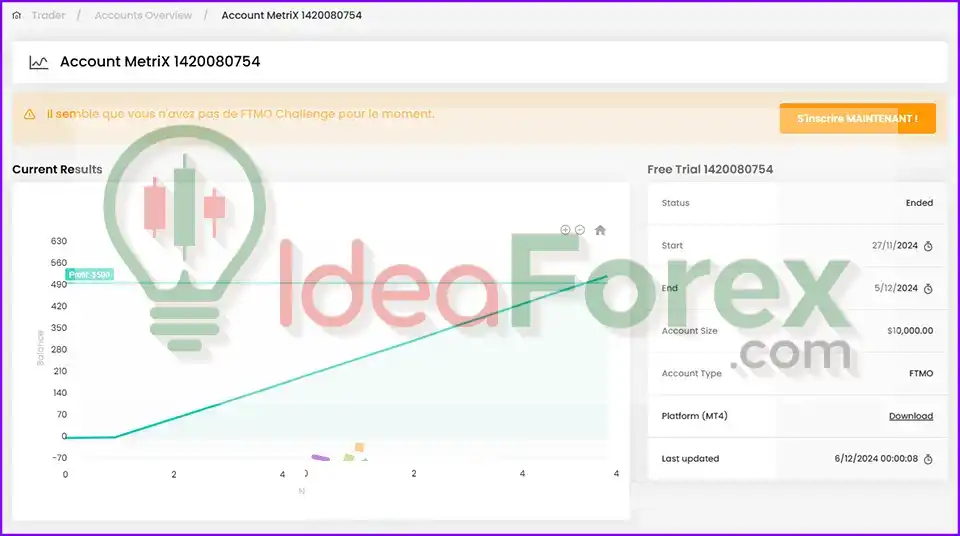Click the warning triangle icon in banner
The image size is (960, 536).
click(x=29, y=115)
